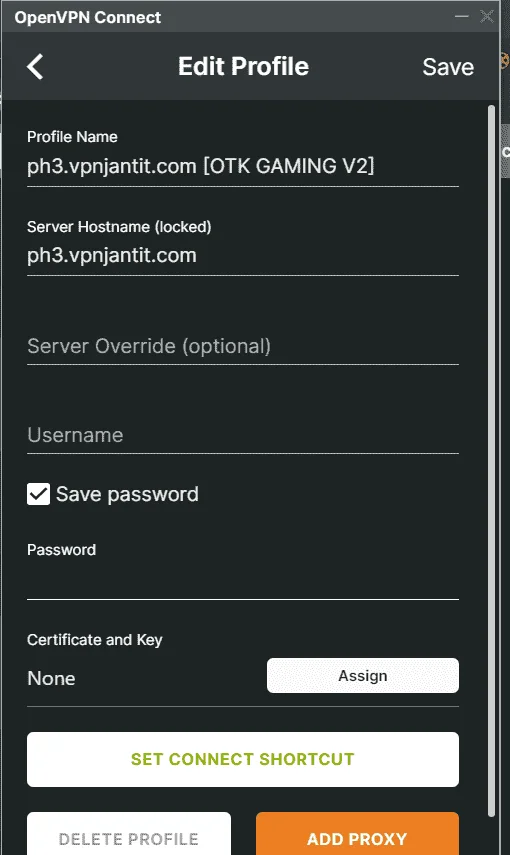Delete this VPN profile
The width and height of the screenshot is (510, 855).
coord(129,834)
